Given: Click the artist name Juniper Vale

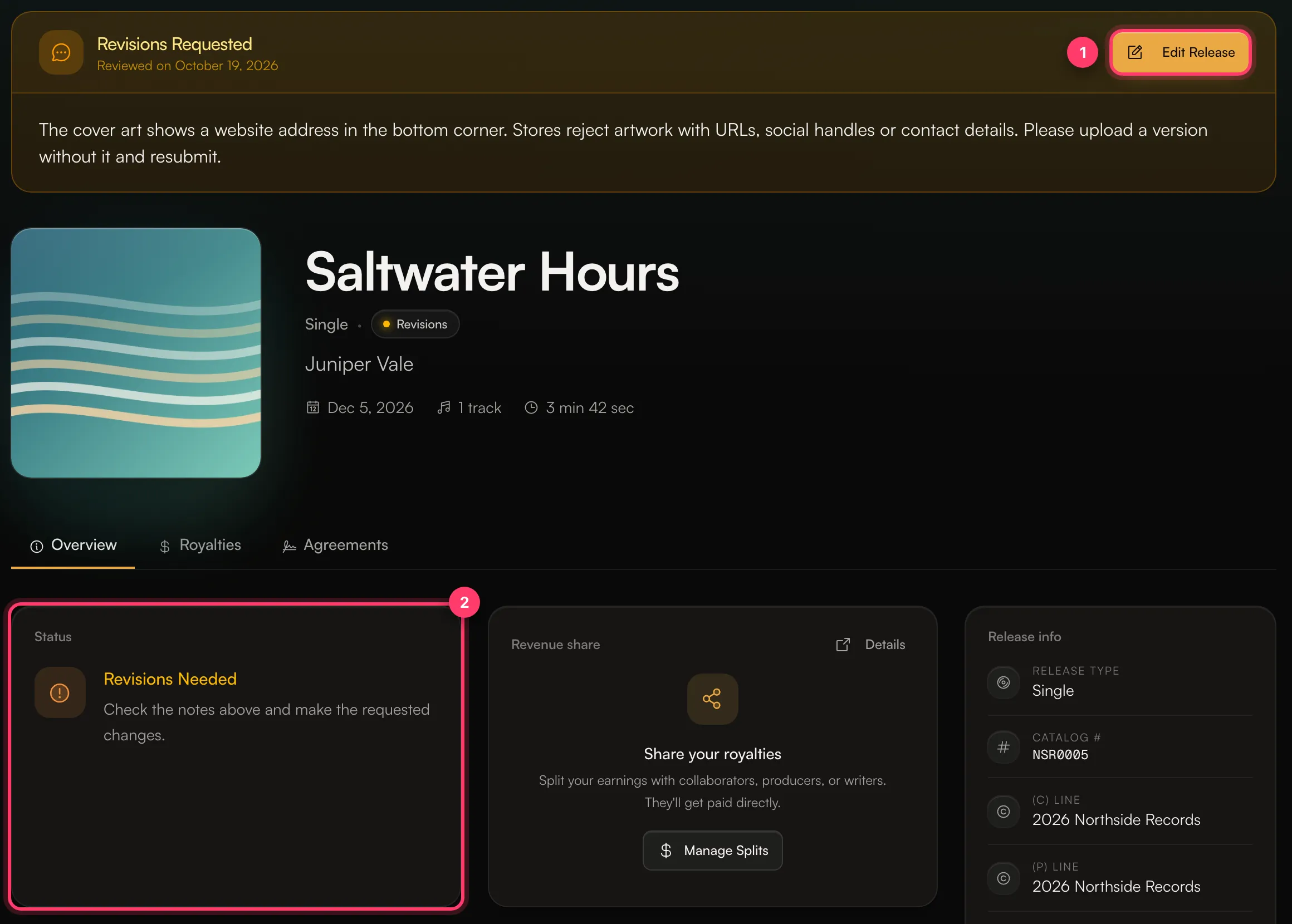Looking at the screenshot, I should coord(359,364).
